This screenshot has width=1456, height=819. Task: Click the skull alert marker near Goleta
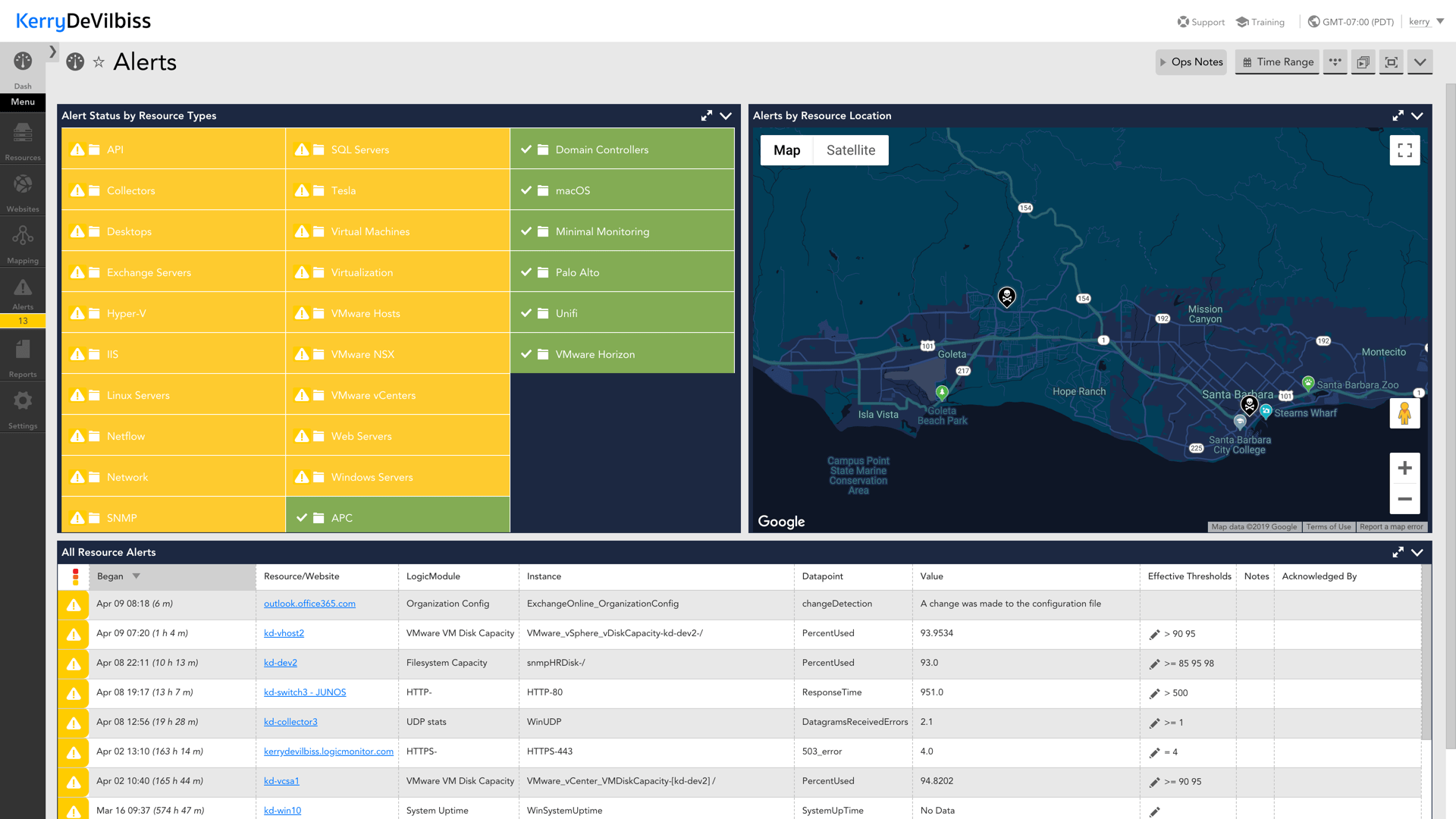click(1006, 297)
